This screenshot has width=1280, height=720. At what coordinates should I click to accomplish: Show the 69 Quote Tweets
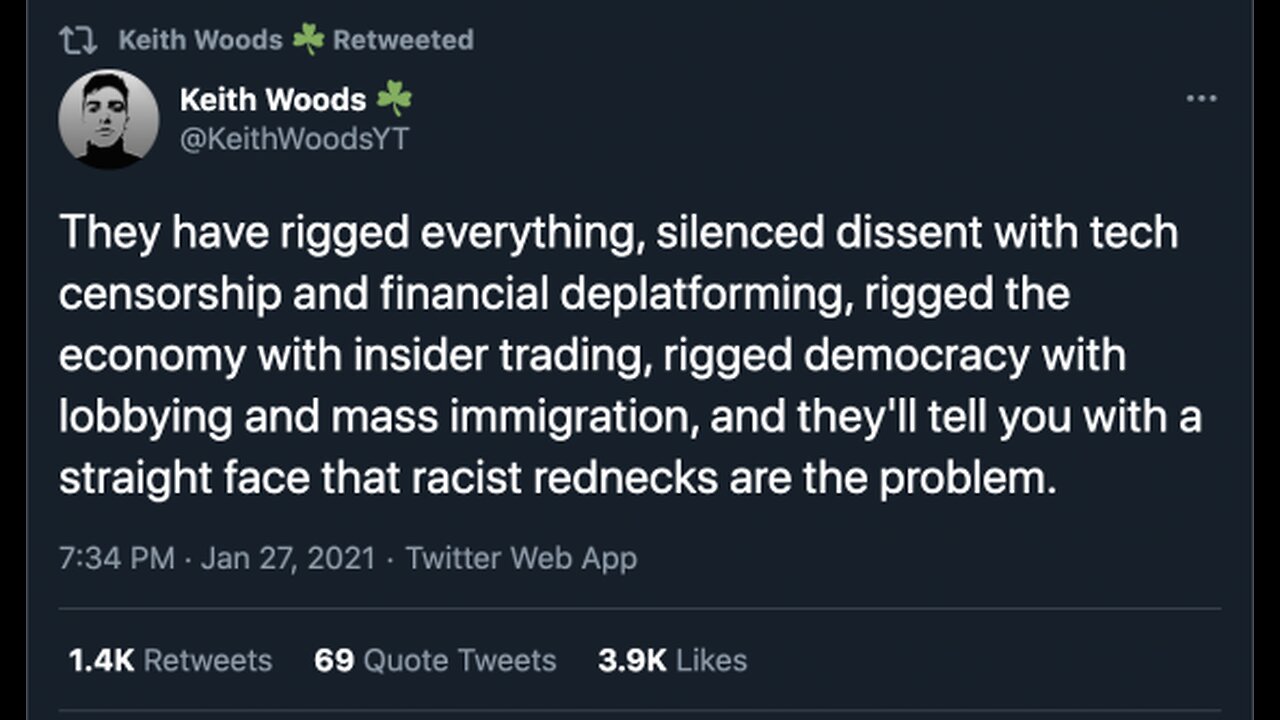(435, 660)
